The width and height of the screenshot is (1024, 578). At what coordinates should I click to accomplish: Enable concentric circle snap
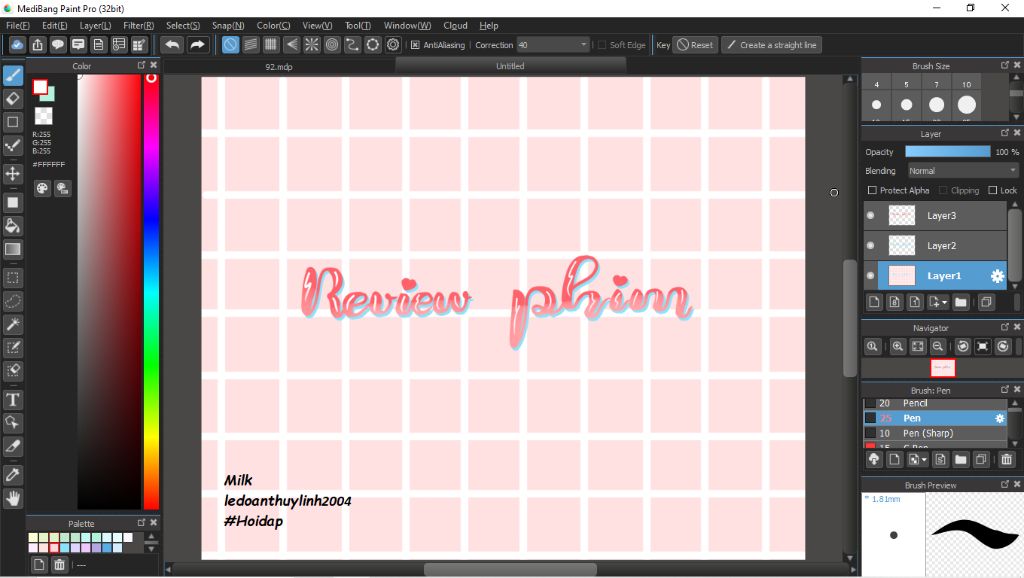(332, 44)
